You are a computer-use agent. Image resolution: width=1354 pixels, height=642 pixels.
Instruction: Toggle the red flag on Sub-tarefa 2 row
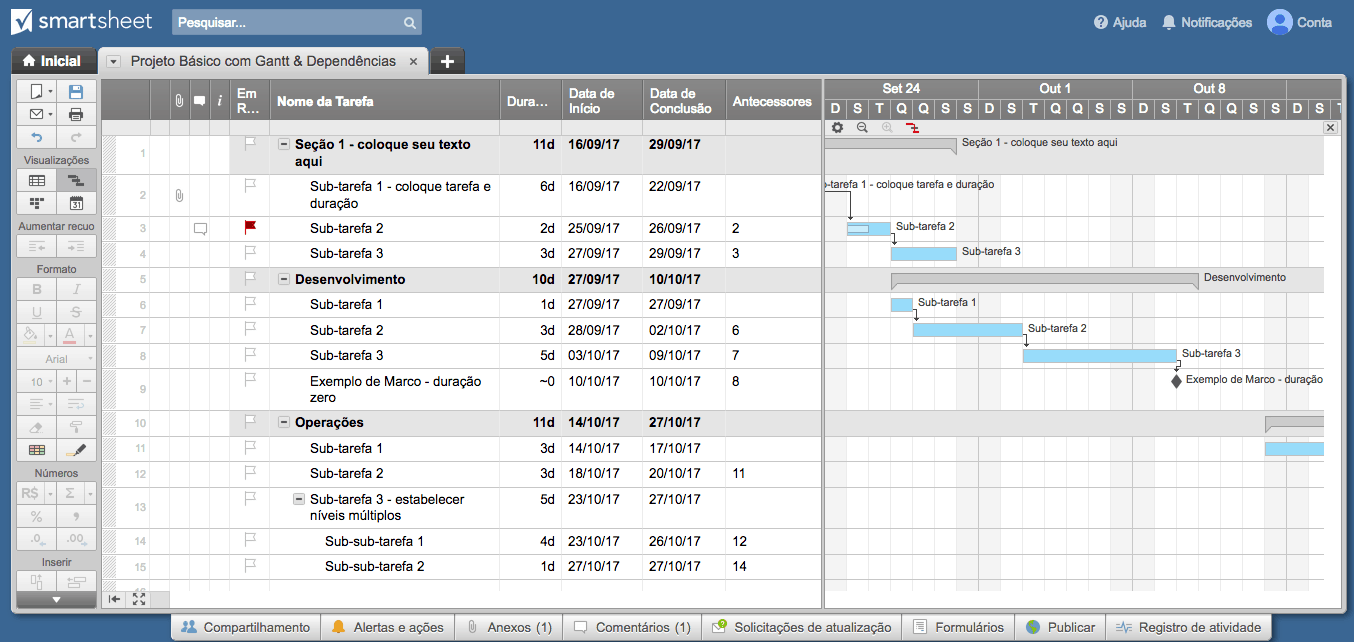(250, 228)
